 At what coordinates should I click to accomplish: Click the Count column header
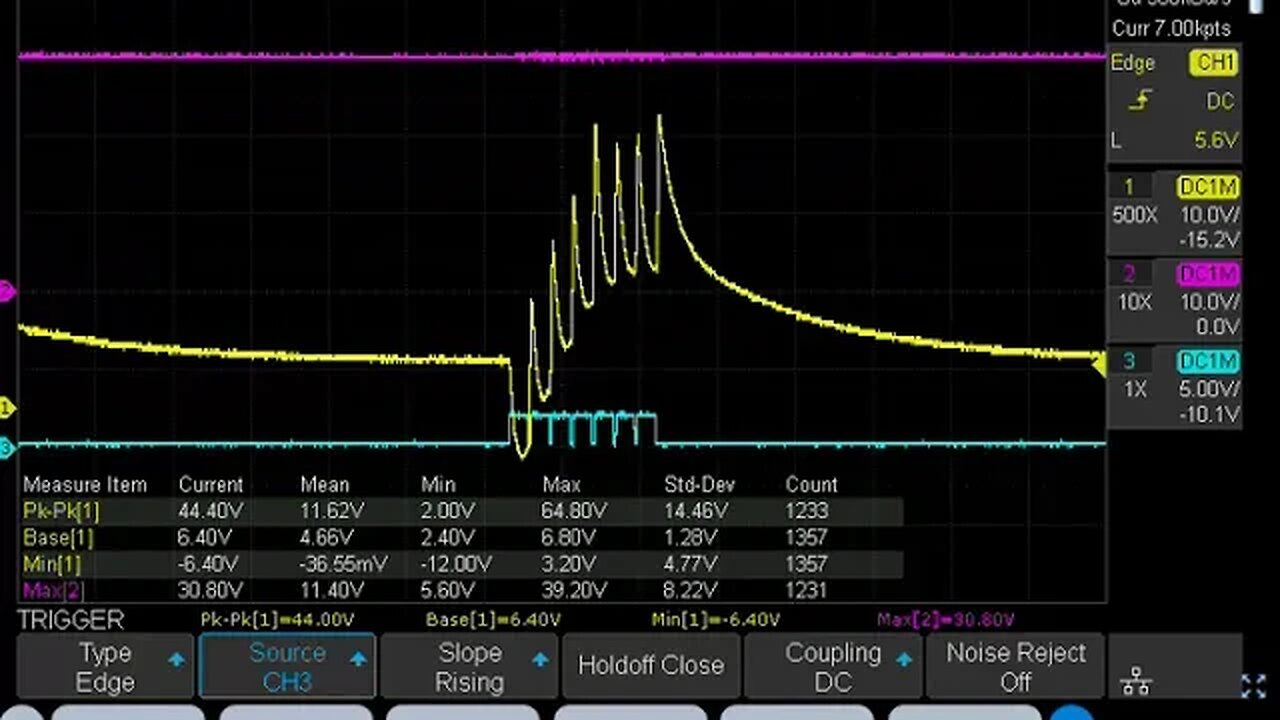coord(811,484)
